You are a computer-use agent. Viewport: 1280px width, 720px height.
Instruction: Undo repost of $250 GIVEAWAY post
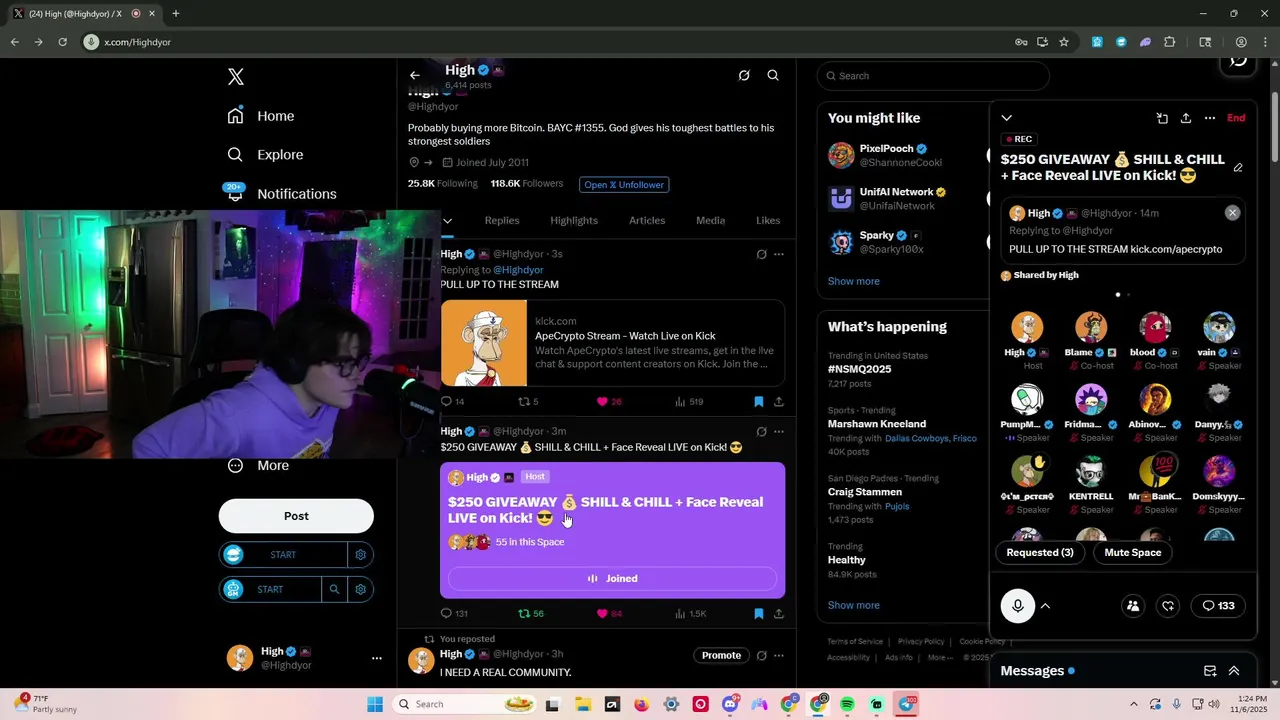tap(530, 613)
